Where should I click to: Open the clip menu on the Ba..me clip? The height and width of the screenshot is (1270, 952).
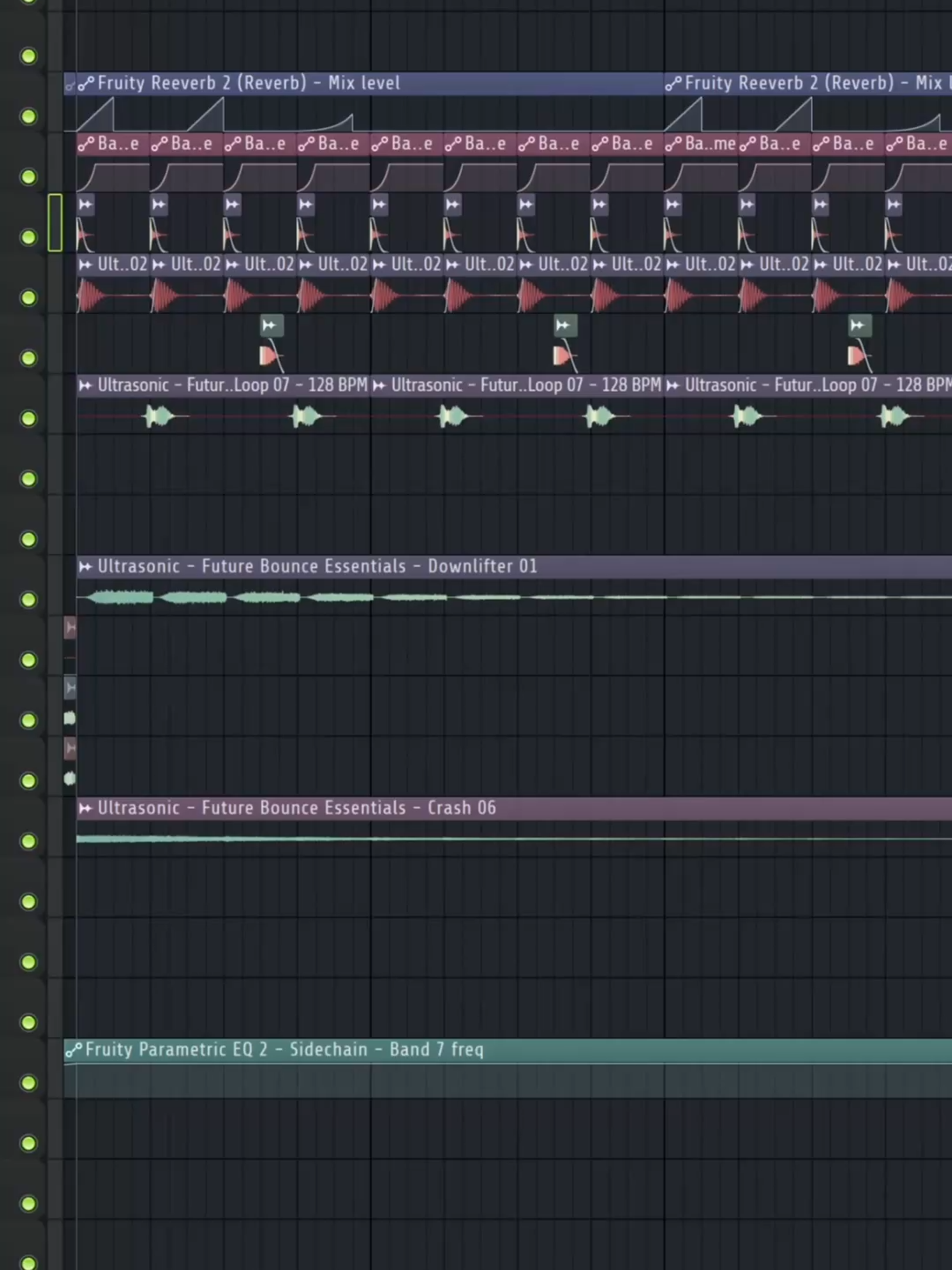point(701,144)
